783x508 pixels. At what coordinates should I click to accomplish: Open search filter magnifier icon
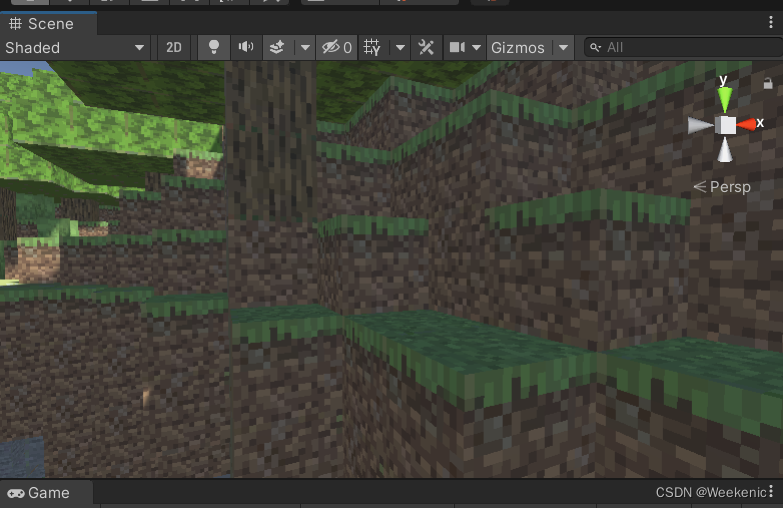(x=596, y=47)
